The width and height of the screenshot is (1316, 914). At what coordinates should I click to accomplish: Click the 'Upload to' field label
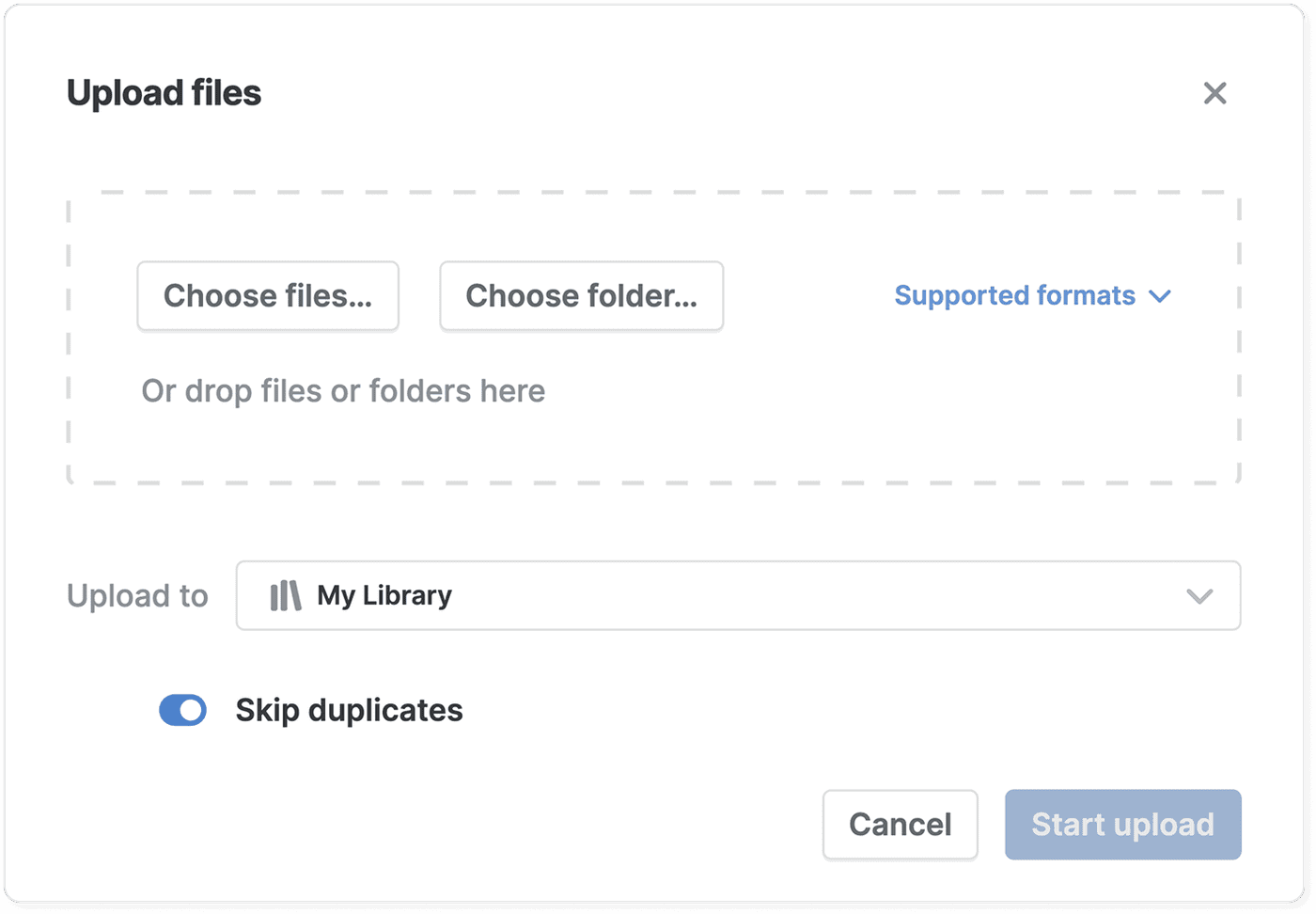tap(137, 596)
